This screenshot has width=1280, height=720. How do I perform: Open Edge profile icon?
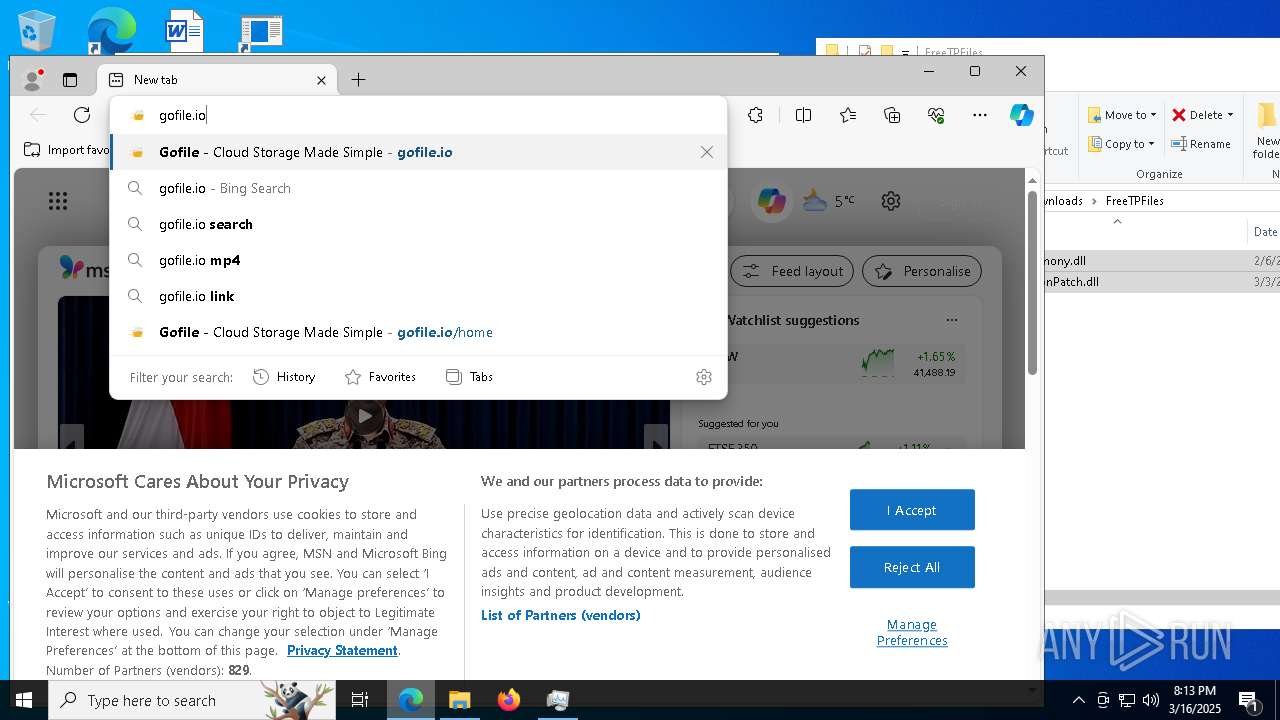(x=34, y=80)
